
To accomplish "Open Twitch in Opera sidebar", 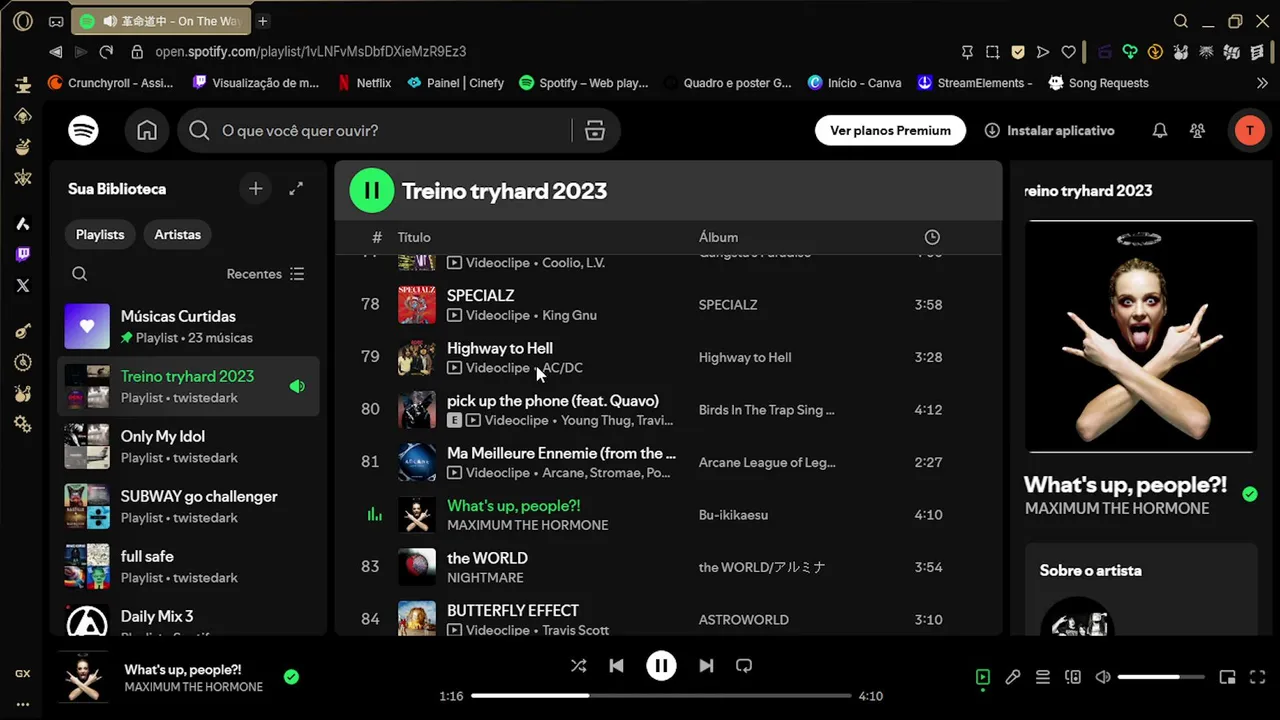I will click(23, 254).
